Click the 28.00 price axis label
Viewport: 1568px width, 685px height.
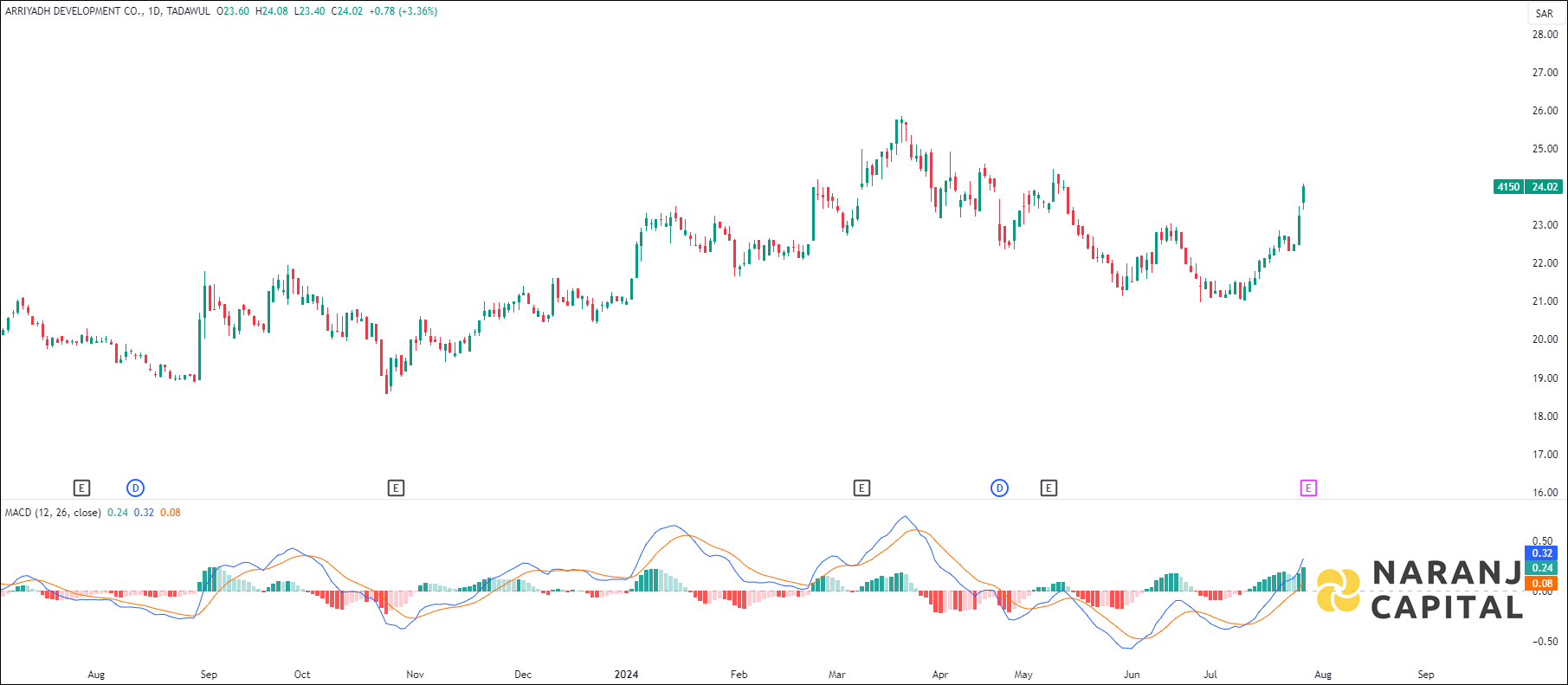(1545, 35)
